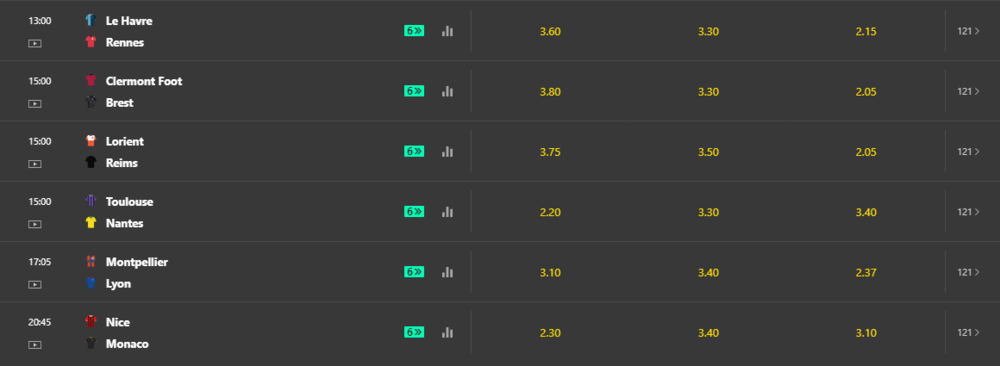The image size is (1000, 366).
Task: Expand 121 more markets for Le Havre match
Action: pos(968,31)
